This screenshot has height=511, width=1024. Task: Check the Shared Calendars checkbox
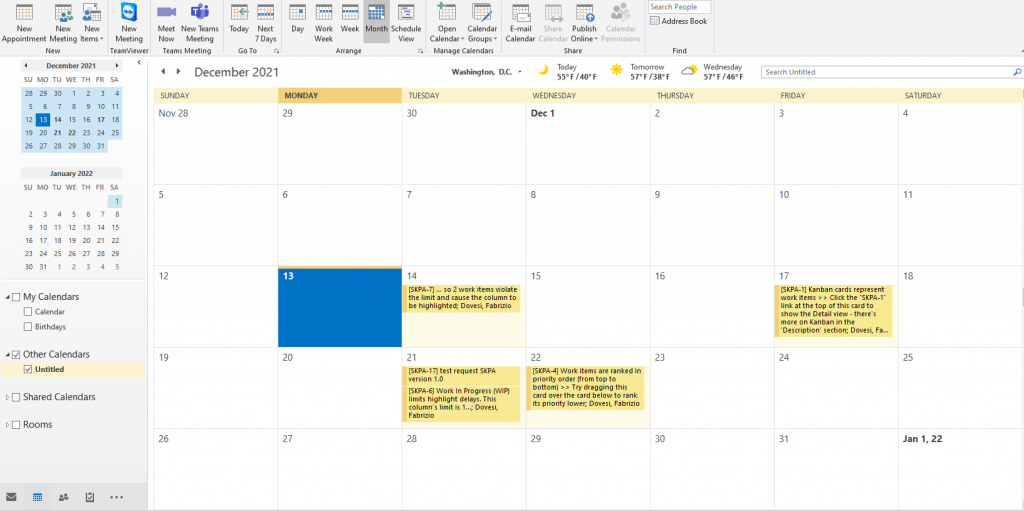pos(16,397)
